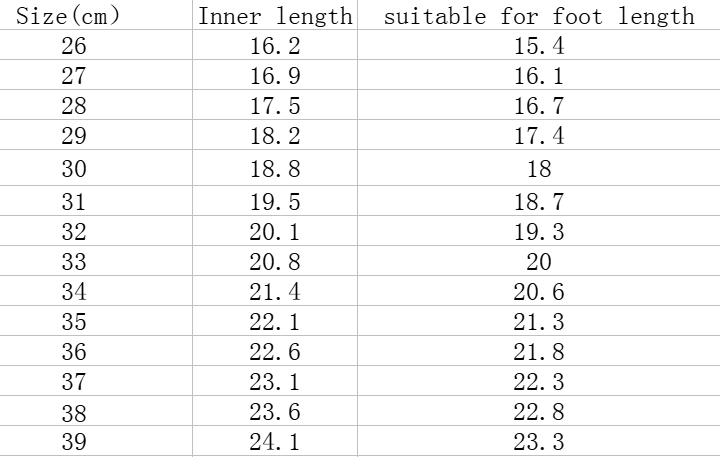Select foot length value 23.3
Image resolution: width=720 pixels, height=457 pixels.
(x=539, y=442)
